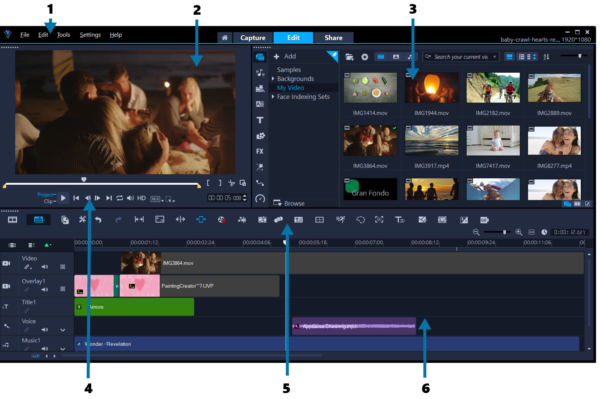The image size is (600, 399).
Task: Click the preview scrubber handle
Action: pyautogui.click(x=83, y=179)
